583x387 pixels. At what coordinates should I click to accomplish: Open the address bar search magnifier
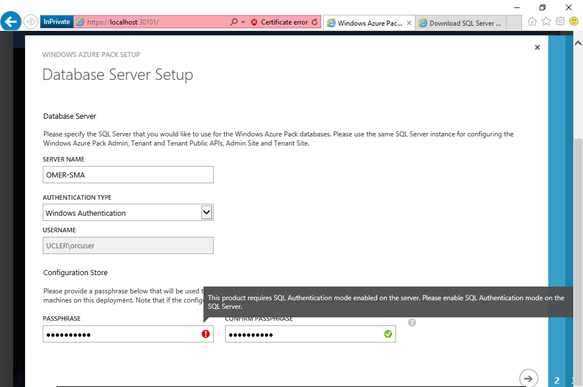234,22
